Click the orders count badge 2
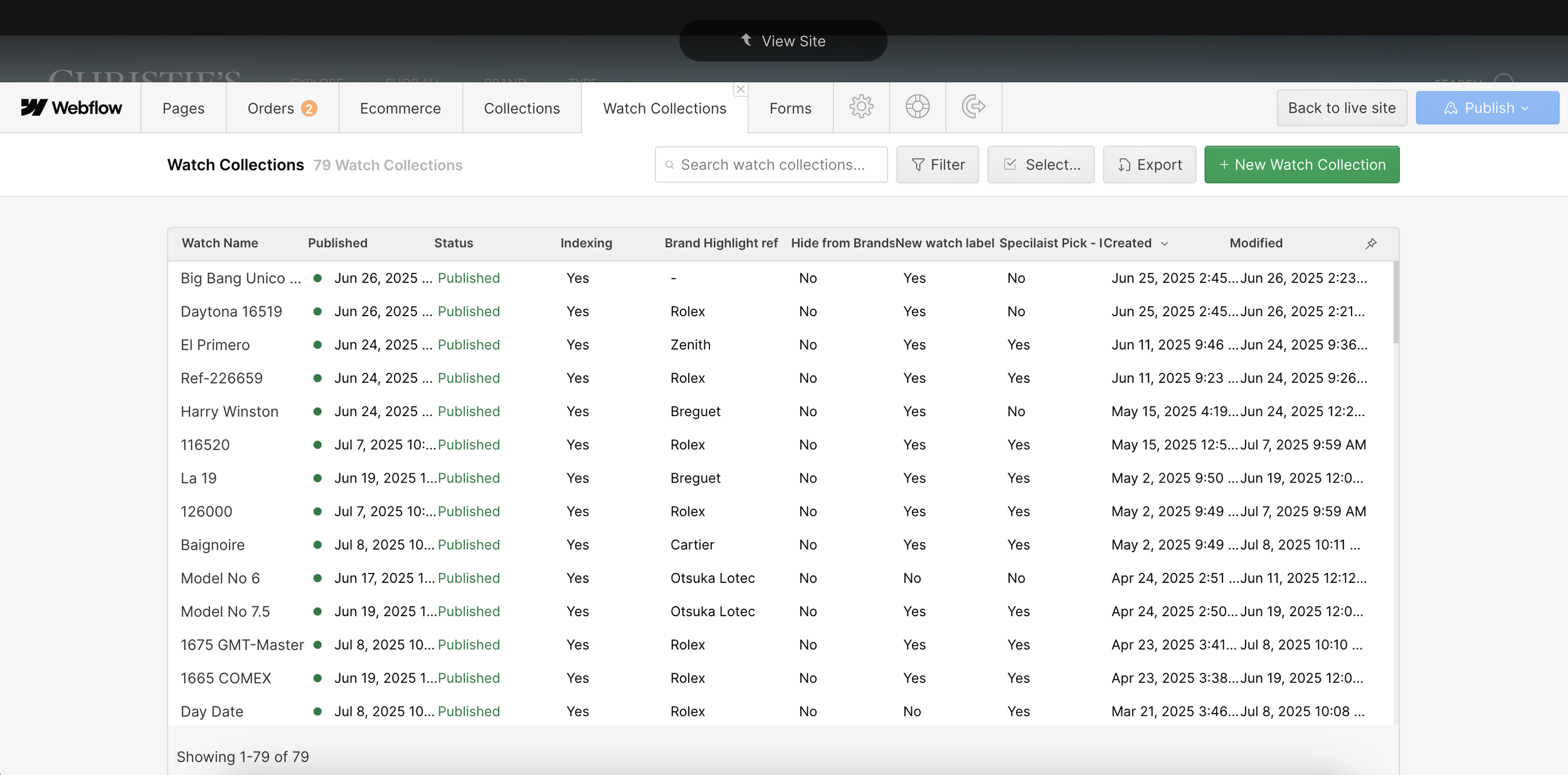The image size is (1568, 775). (x=309, y=109)
